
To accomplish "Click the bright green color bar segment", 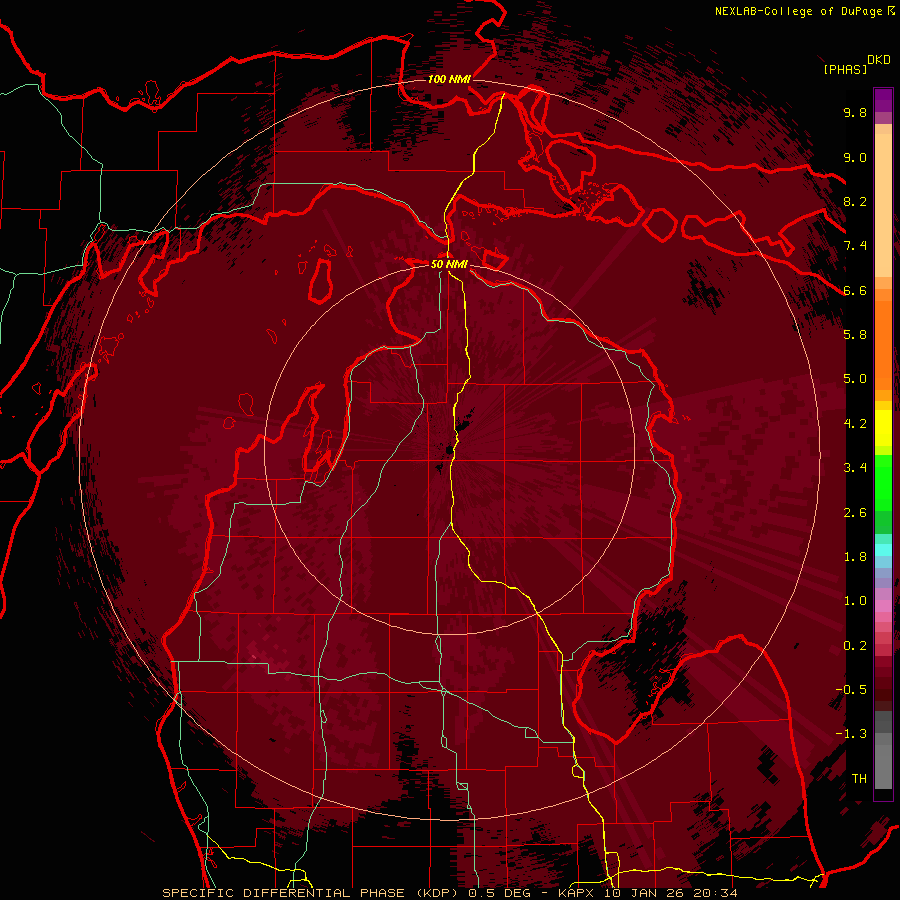I will [x=883, y=485].
